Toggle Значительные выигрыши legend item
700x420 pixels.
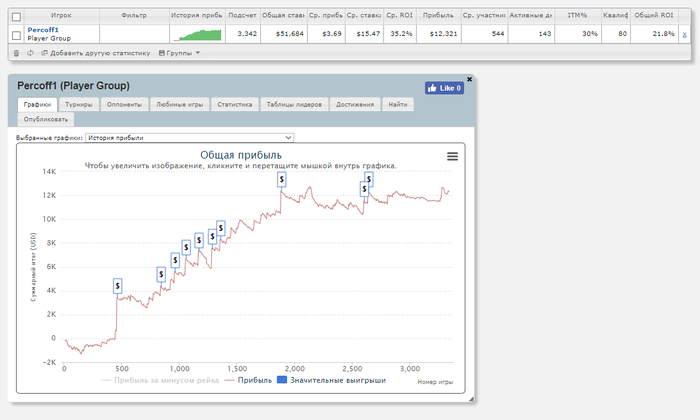(332, 380)
